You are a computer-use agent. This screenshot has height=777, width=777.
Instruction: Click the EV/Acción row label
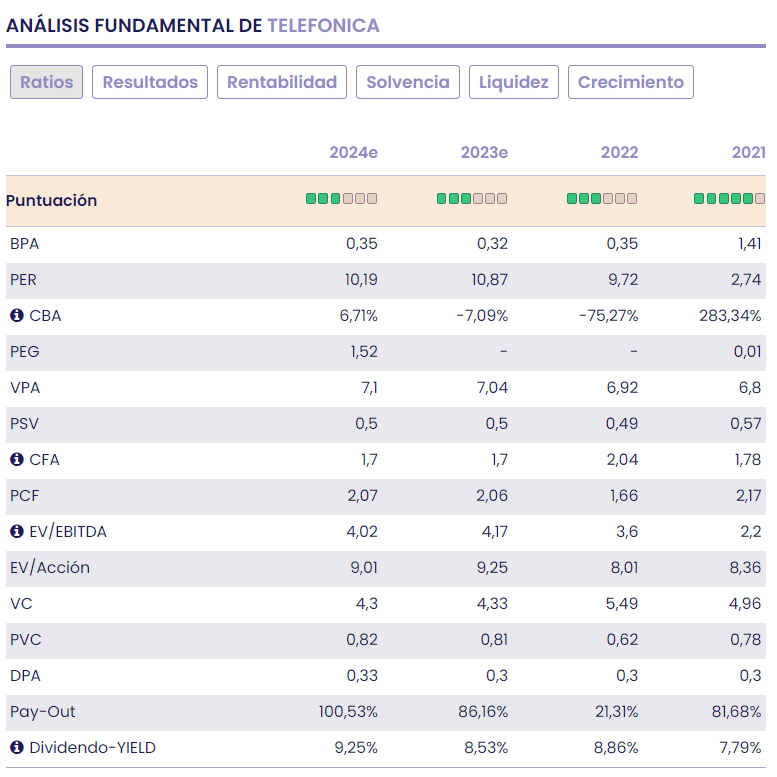pyautogui.click(x=50, y=568)
